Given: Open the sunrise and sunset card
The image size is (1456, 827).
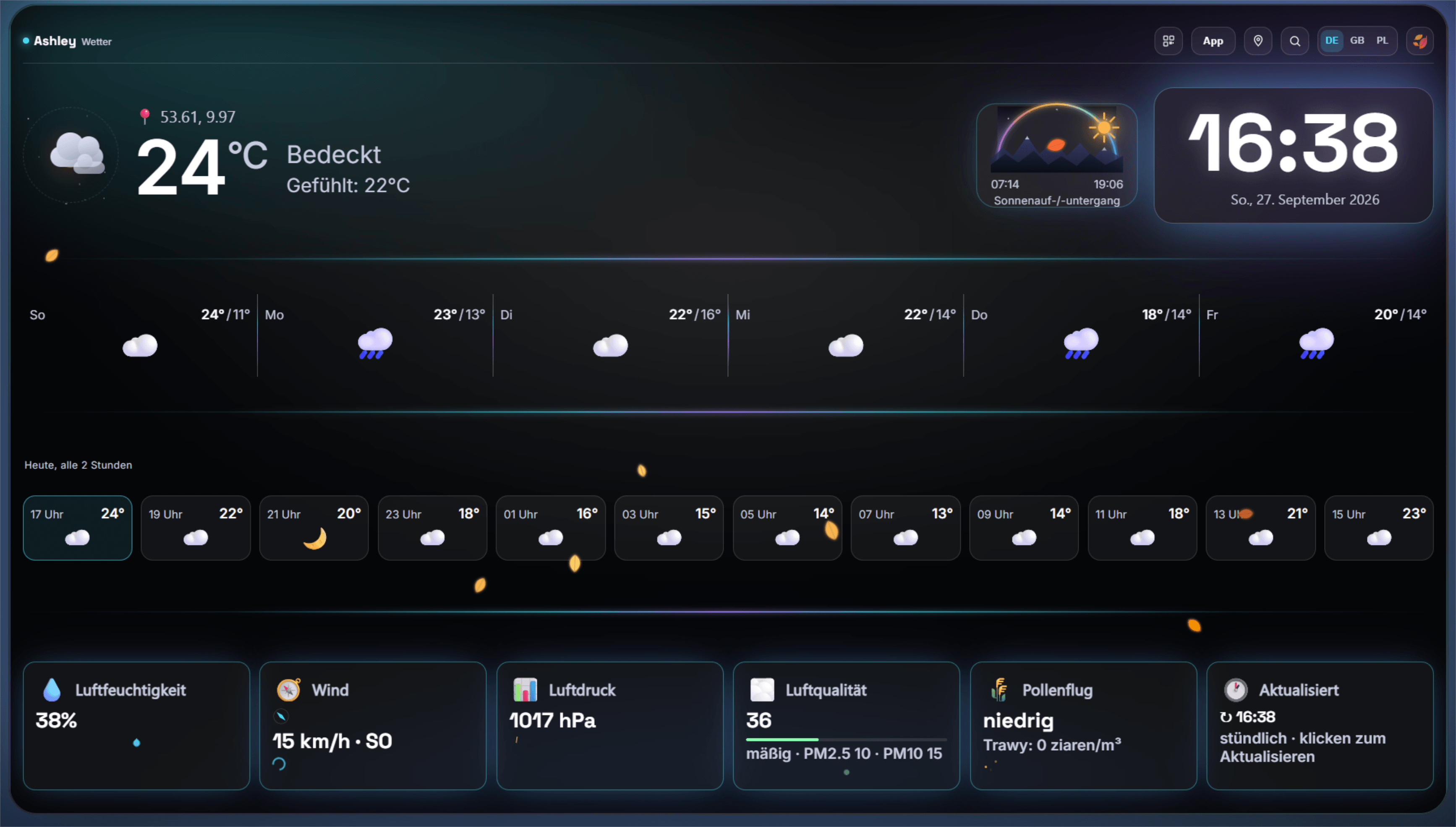Looking at the screenshot, I should [1056, 155].
